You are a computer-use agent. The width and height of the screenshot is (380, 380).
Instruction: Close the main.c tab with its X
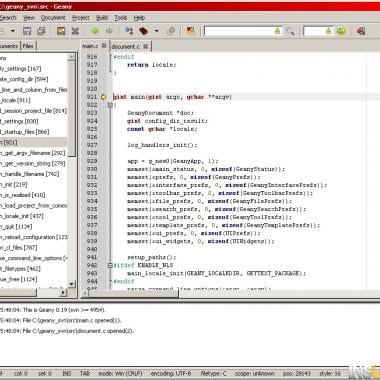pyautogui.click(x=104, y=46)
